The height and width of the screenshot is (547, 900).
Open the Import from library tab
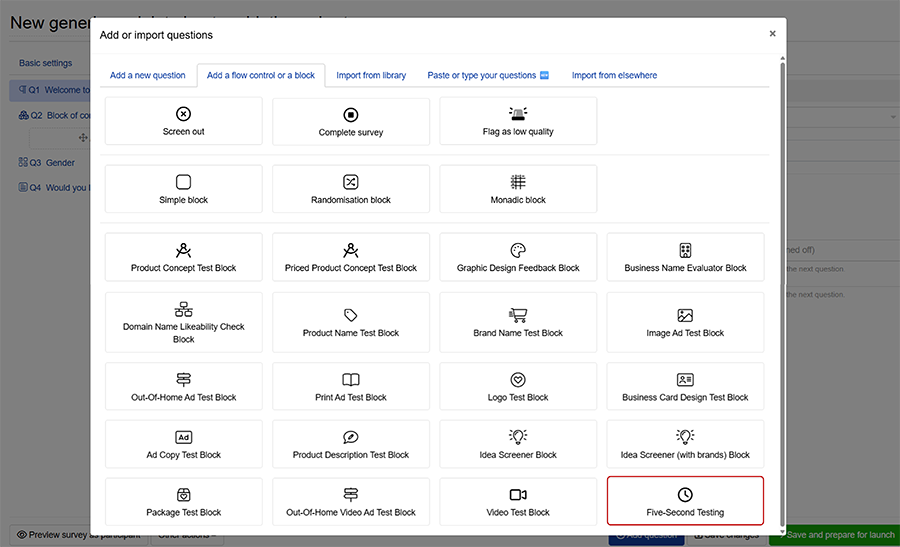click(x=371, y=75)
